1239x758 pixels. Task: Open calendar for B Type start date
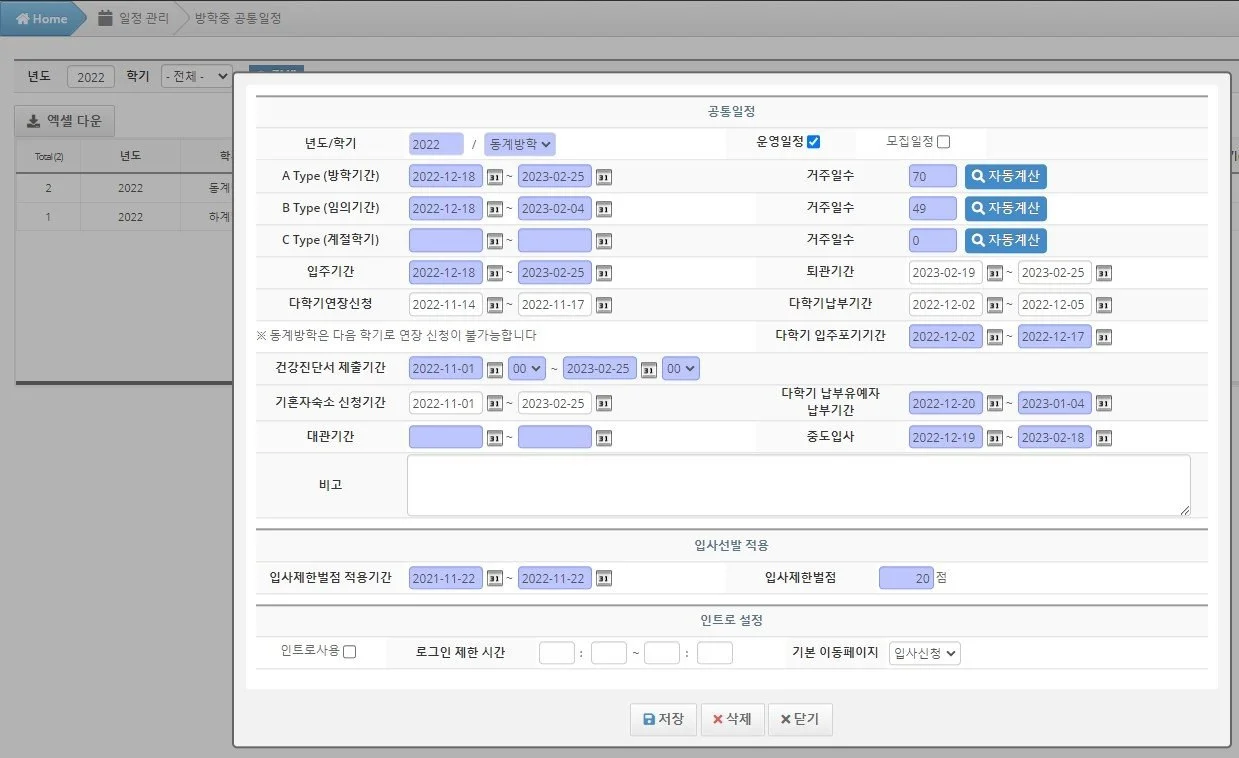point(494,209)
